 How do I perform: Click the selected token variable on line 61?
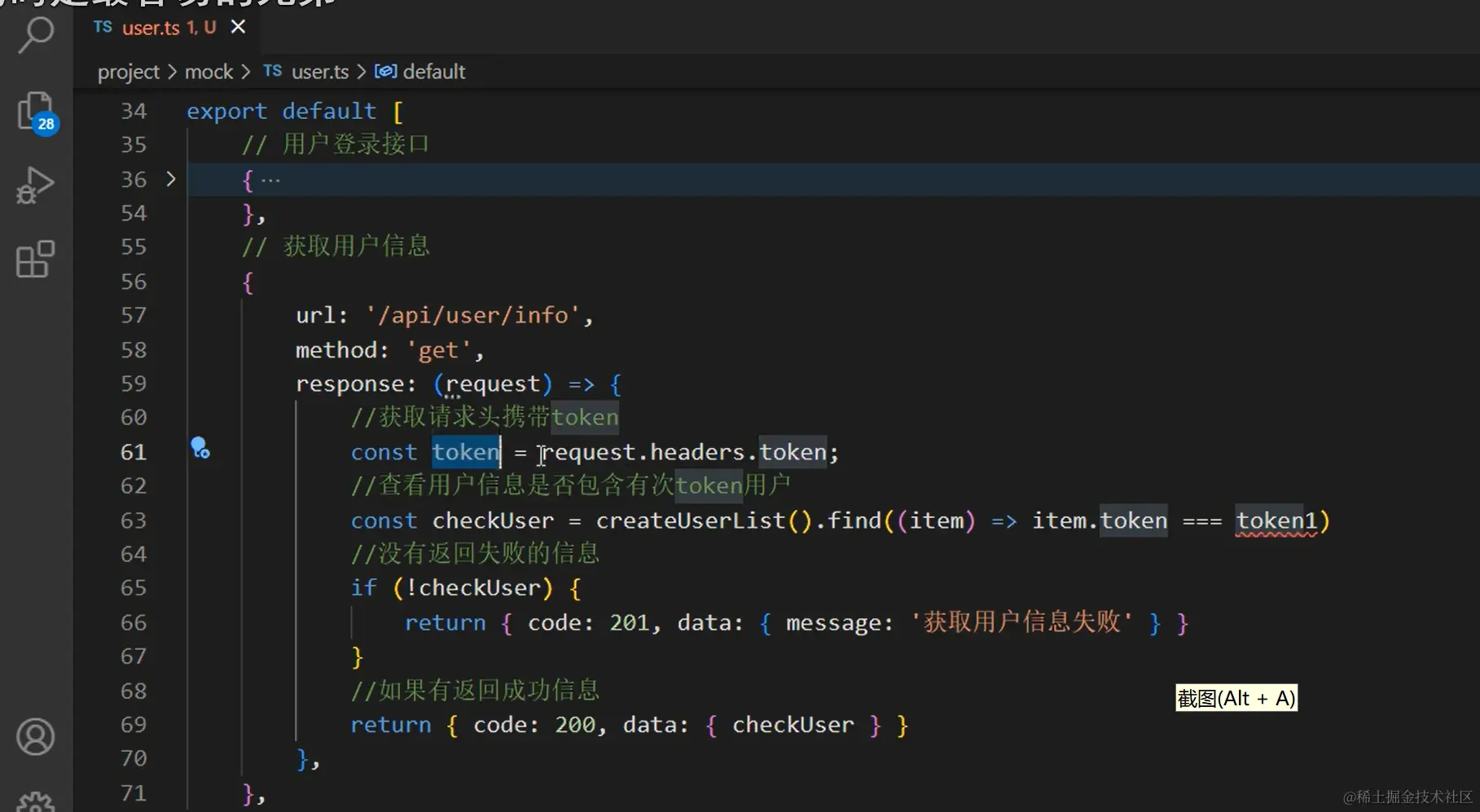[x=466, y=452]
